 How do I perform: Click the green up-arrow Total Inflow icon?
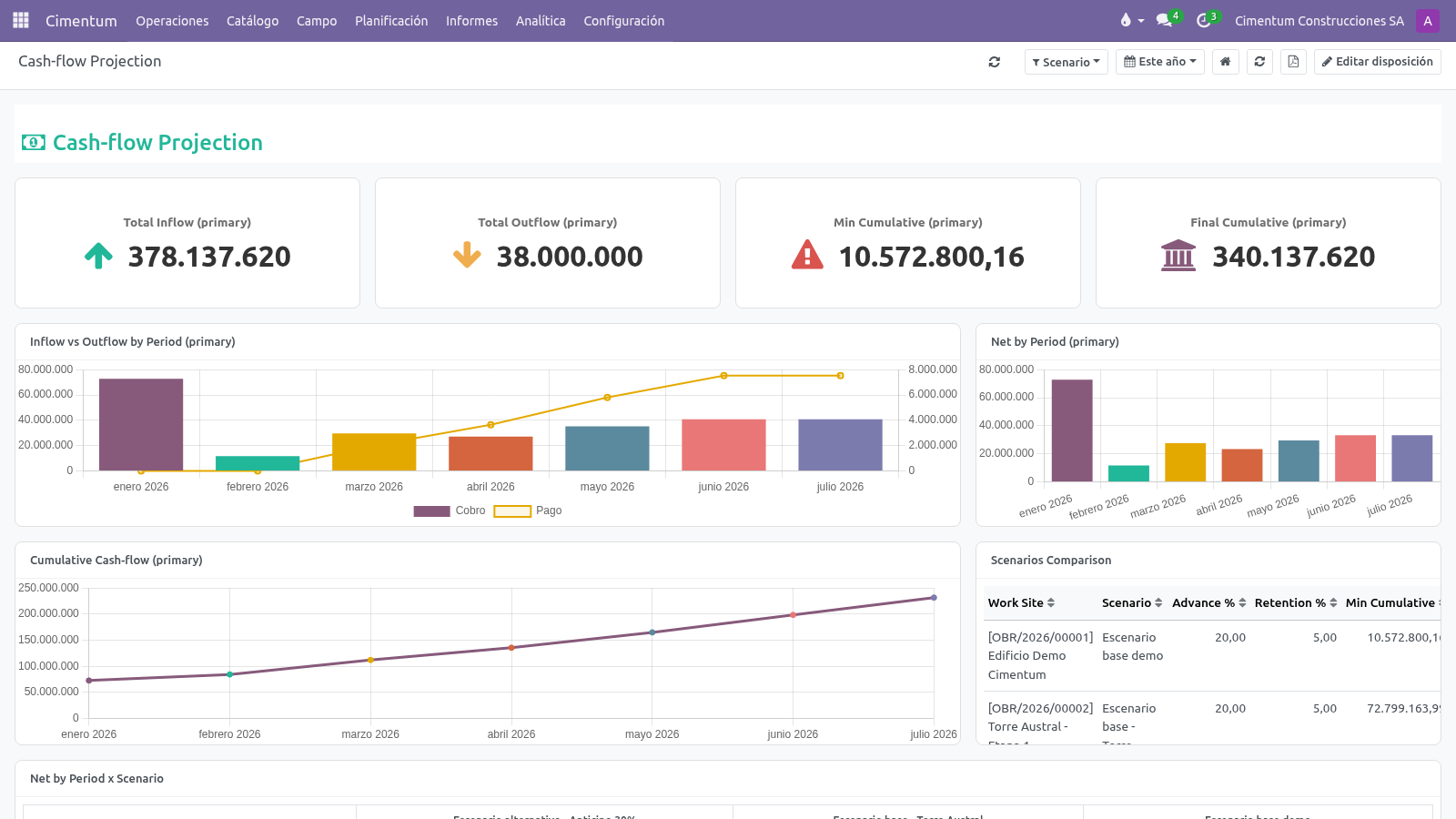[98, 256]
